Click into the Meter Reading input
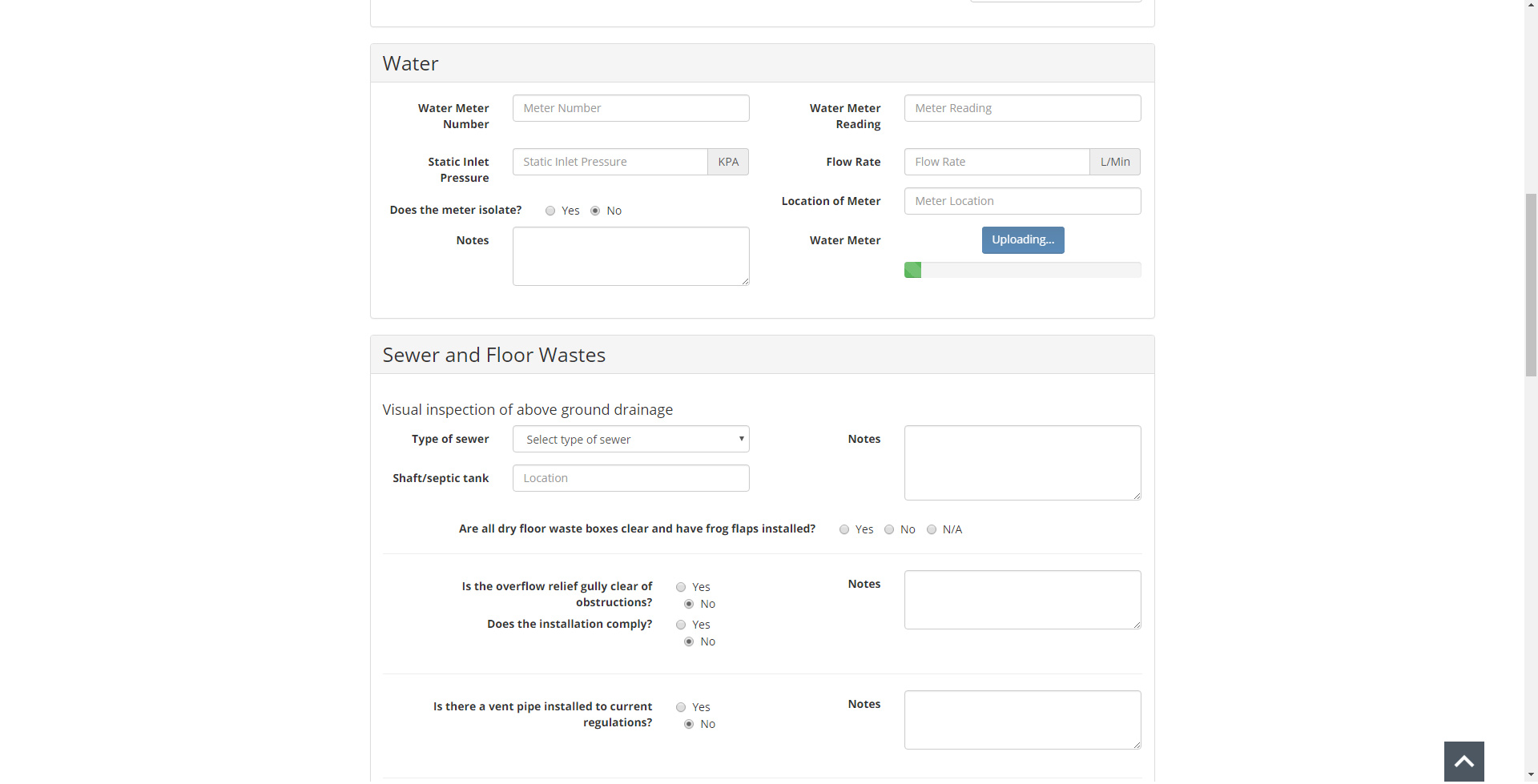This screenshot has height=784, width=1538. (x=1022, y=109)
